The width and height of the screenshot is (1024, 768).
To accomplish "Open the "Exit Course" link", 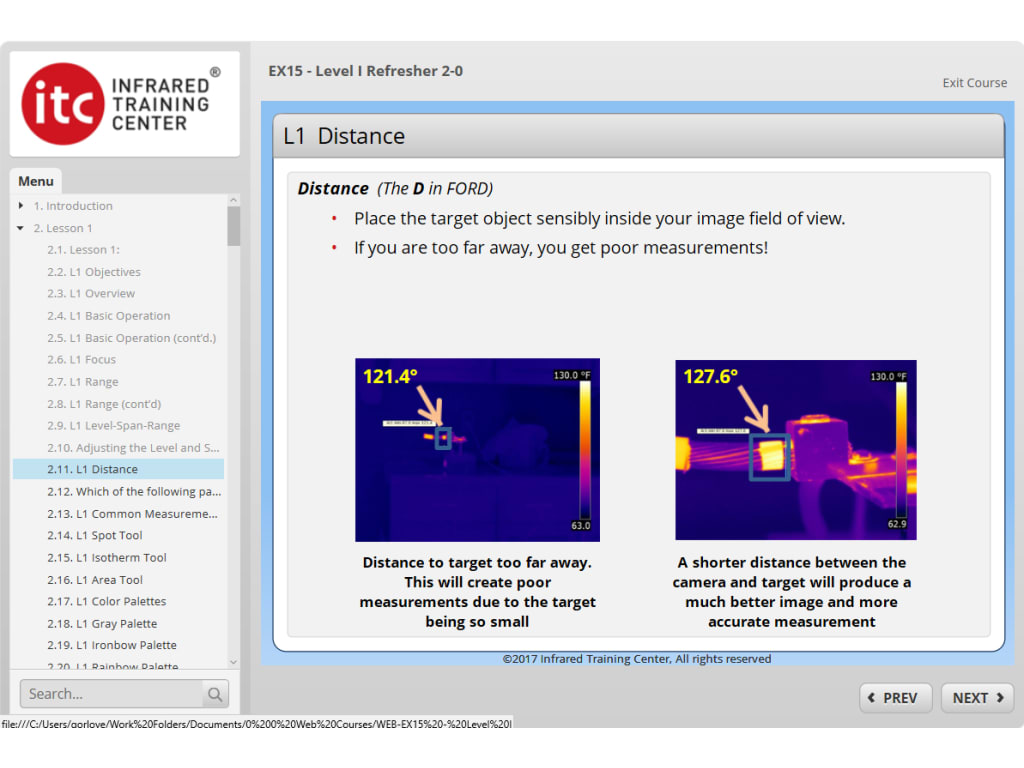I will click(x=974, y=83).
